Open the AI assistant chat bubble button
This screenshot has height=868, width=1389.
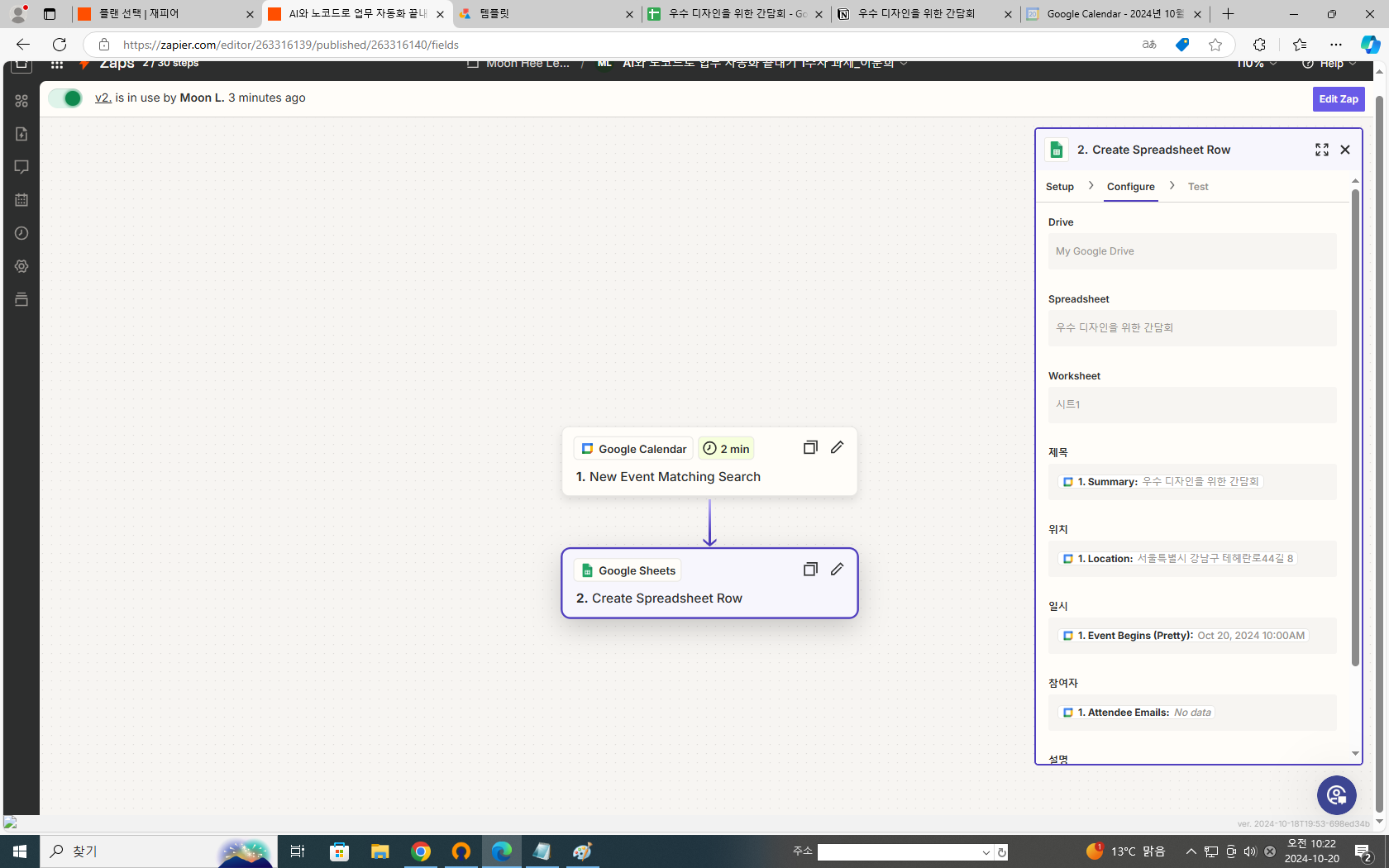pyautogui.click(x=1337, y=795)
